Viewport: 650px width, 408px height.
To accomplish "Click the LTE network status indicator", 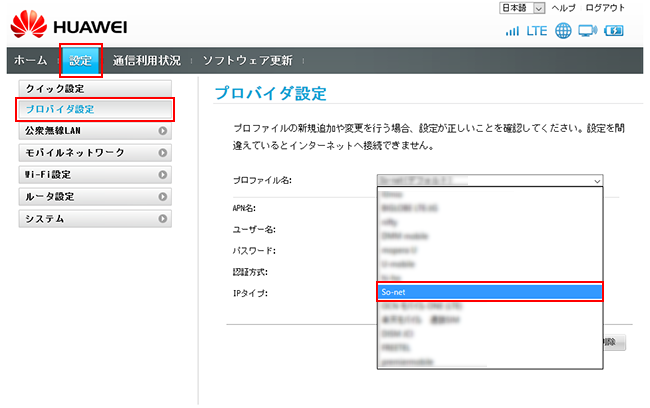I will click(537, 31).
